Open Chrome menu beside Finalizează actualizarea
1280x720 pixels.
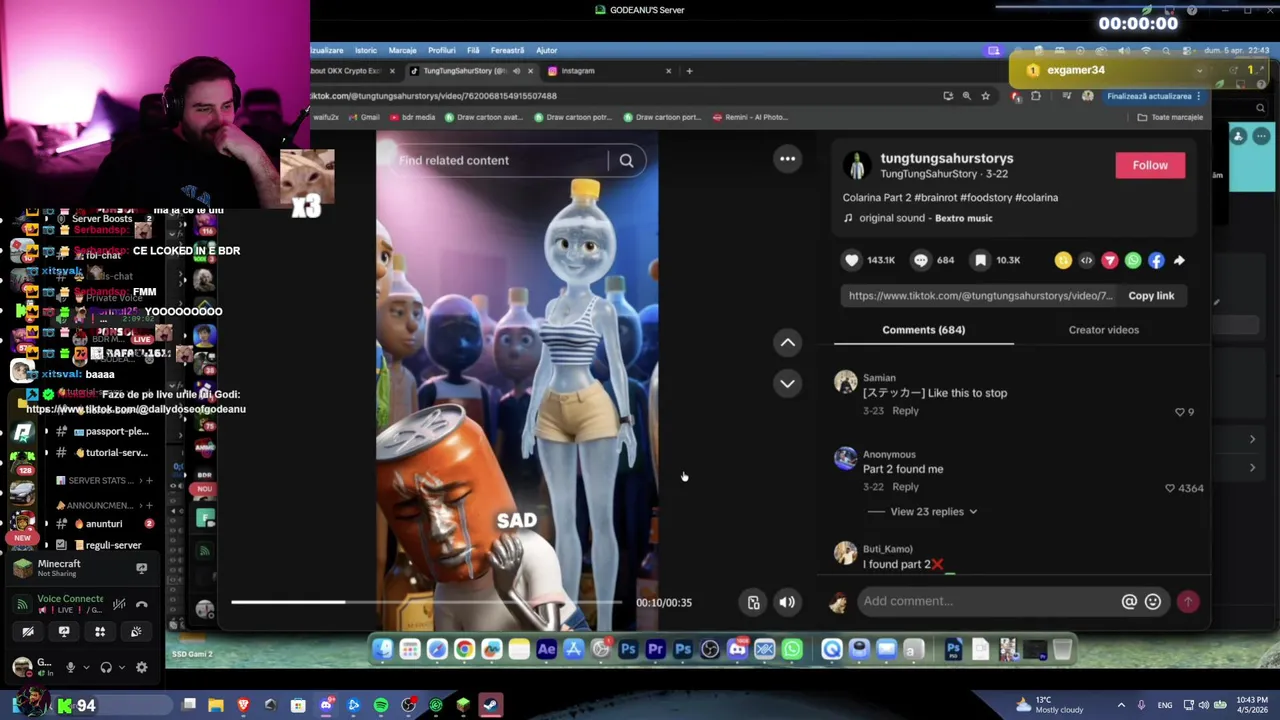pyautogui.click(x=1198, y=96)
